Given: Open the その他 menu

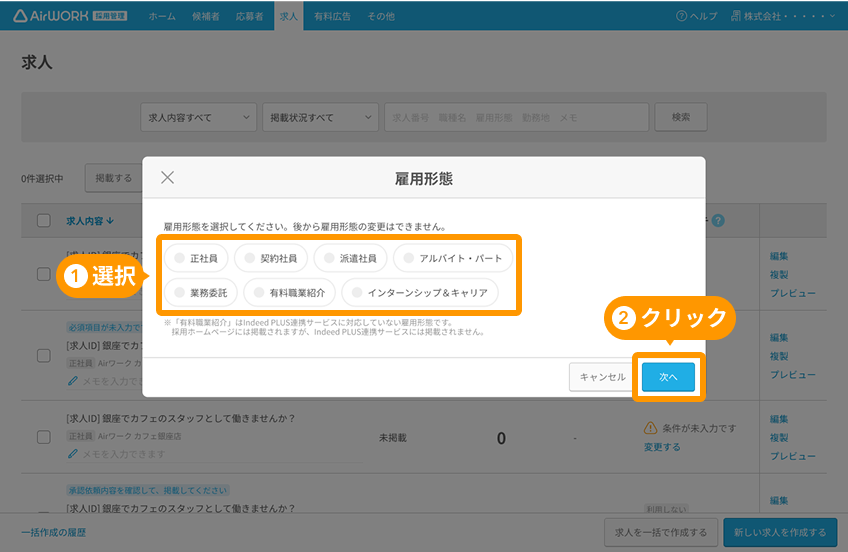Looking at the screenshot, I should click(381, 16).
